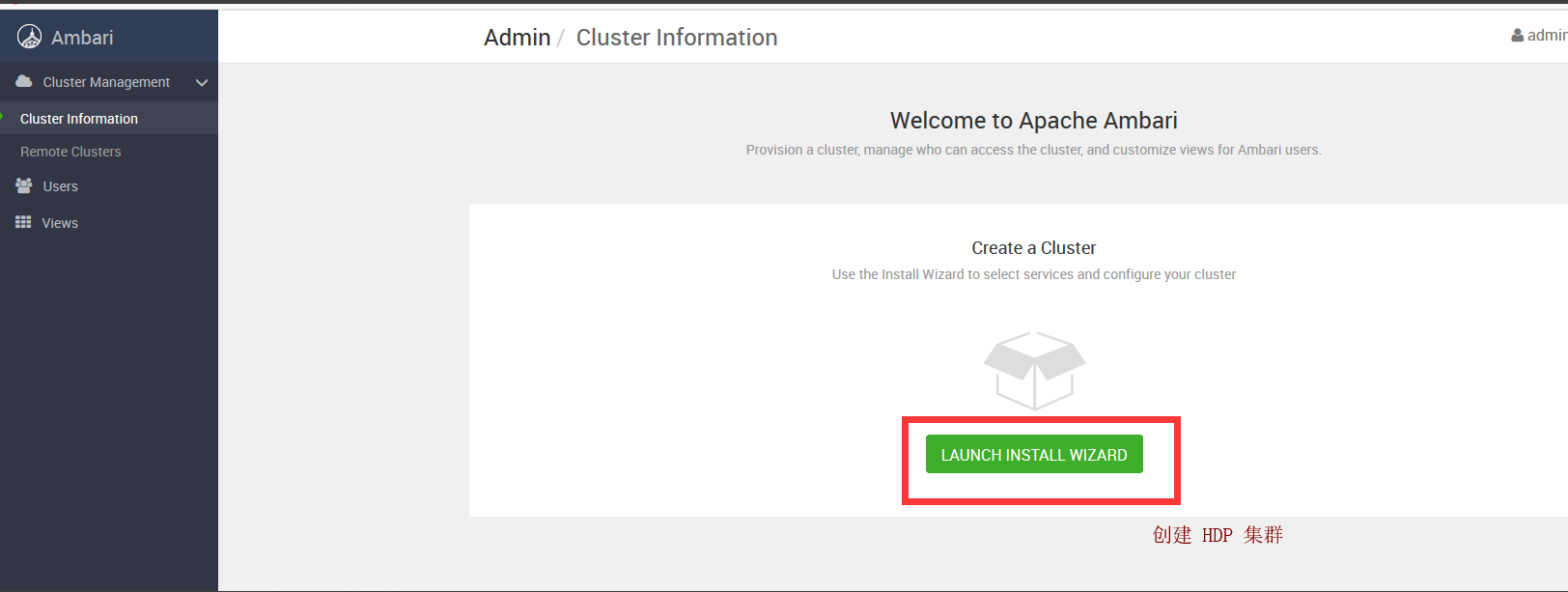Open the Ambari home title link
Image resolution: width=1568 pixels, height=592 pixels.
(x=82, y=38)
